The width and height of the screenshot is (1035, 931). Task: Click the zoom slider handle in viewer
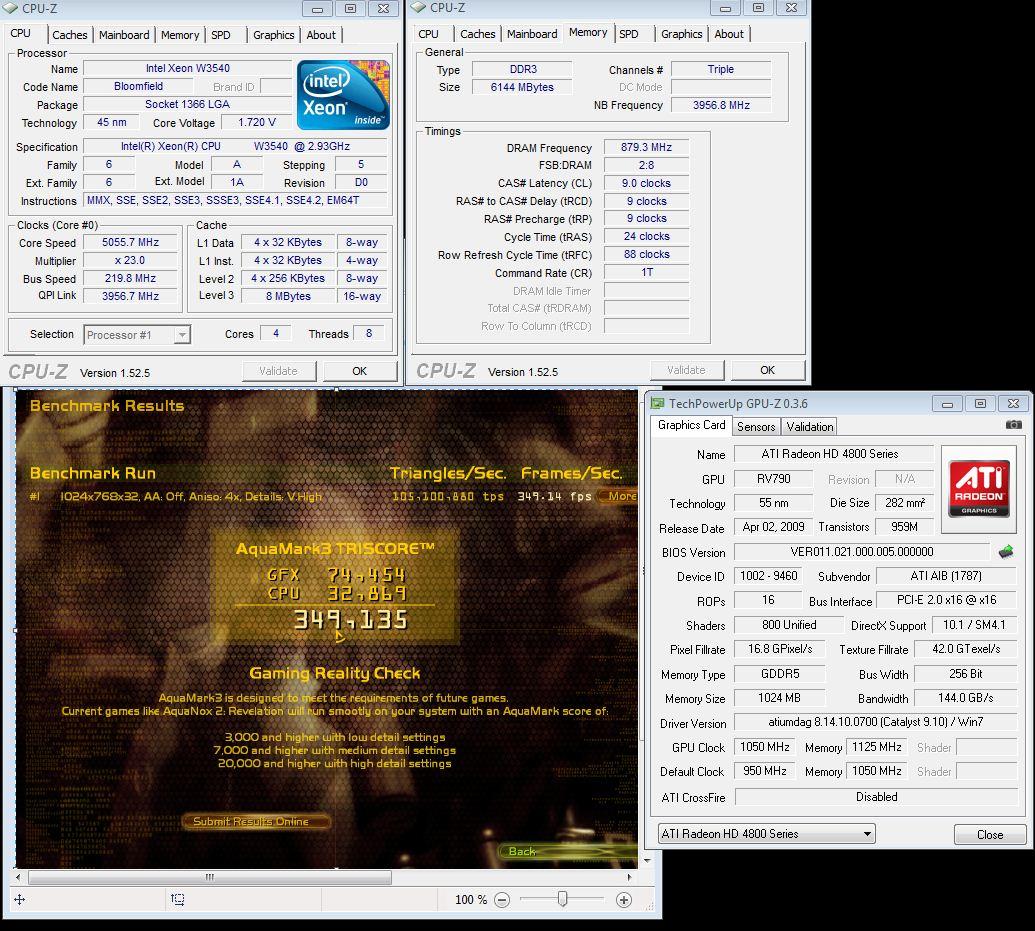(562, 899)
